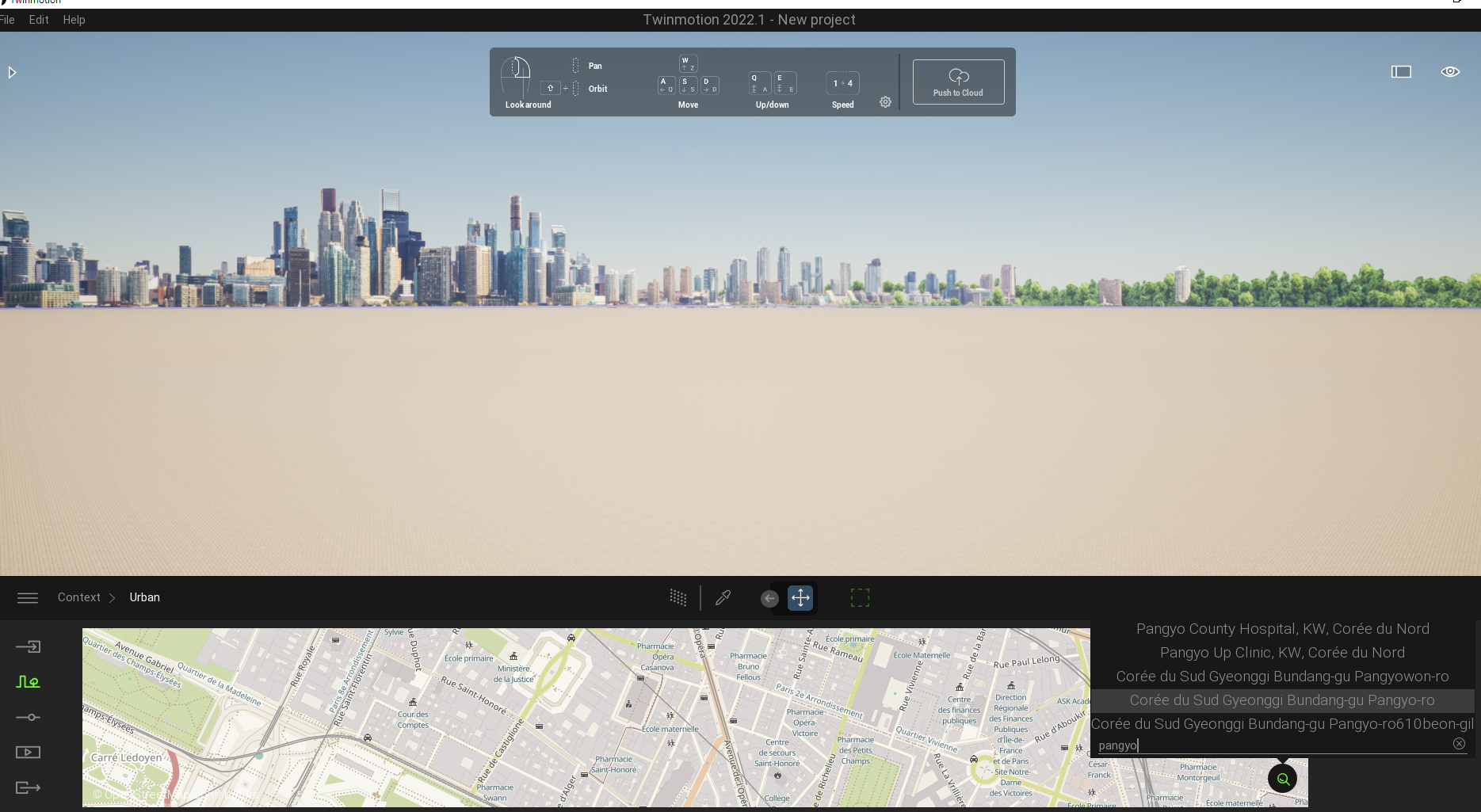Select highlighted Bundang-gu Pangyo-ro suggestion
1481x812 pixels.
pos(1282,700)
